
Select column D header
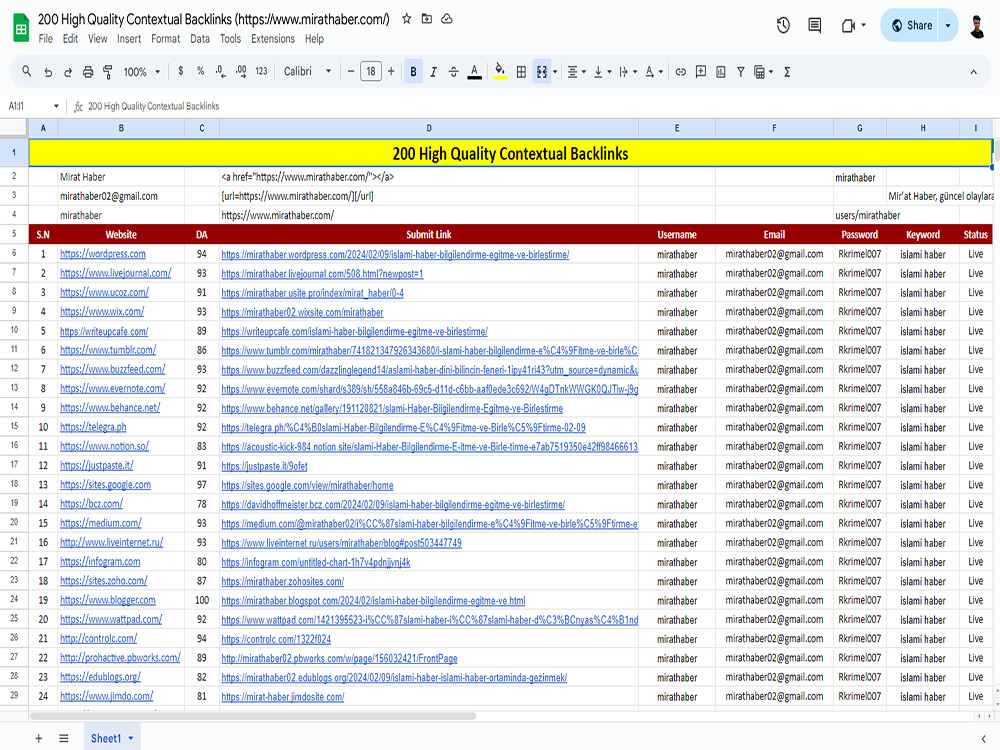coord(429,128)
